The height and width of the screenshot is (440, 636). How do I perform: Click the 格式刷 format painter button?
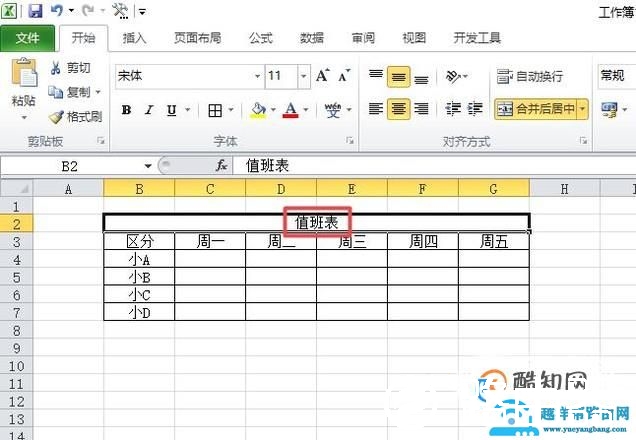pyautogui.click(x=75, y=117)
